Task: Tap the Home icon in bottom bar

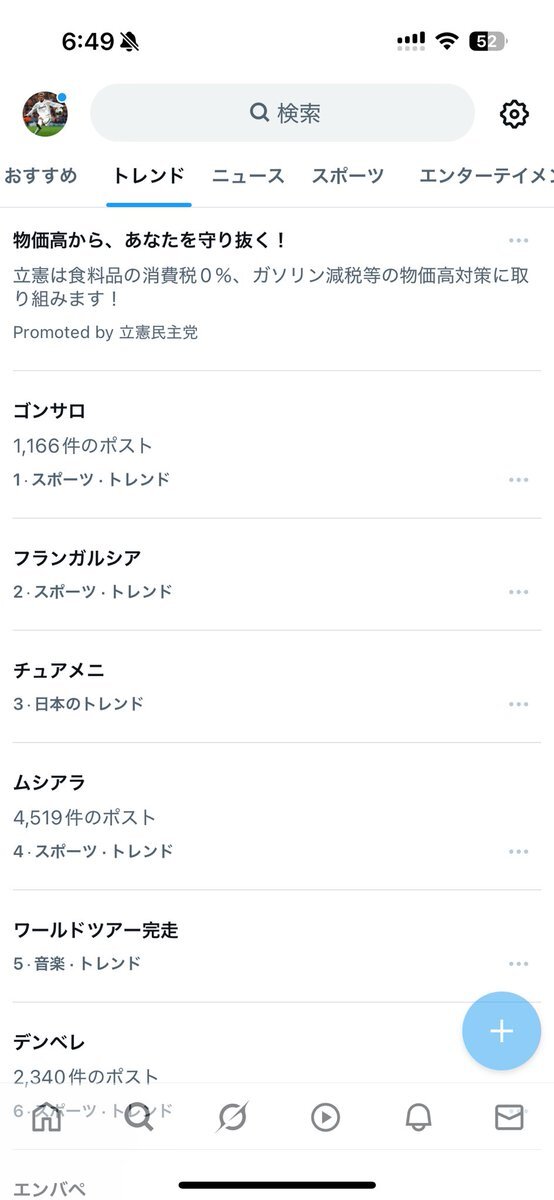Action: coord(47,1117)
